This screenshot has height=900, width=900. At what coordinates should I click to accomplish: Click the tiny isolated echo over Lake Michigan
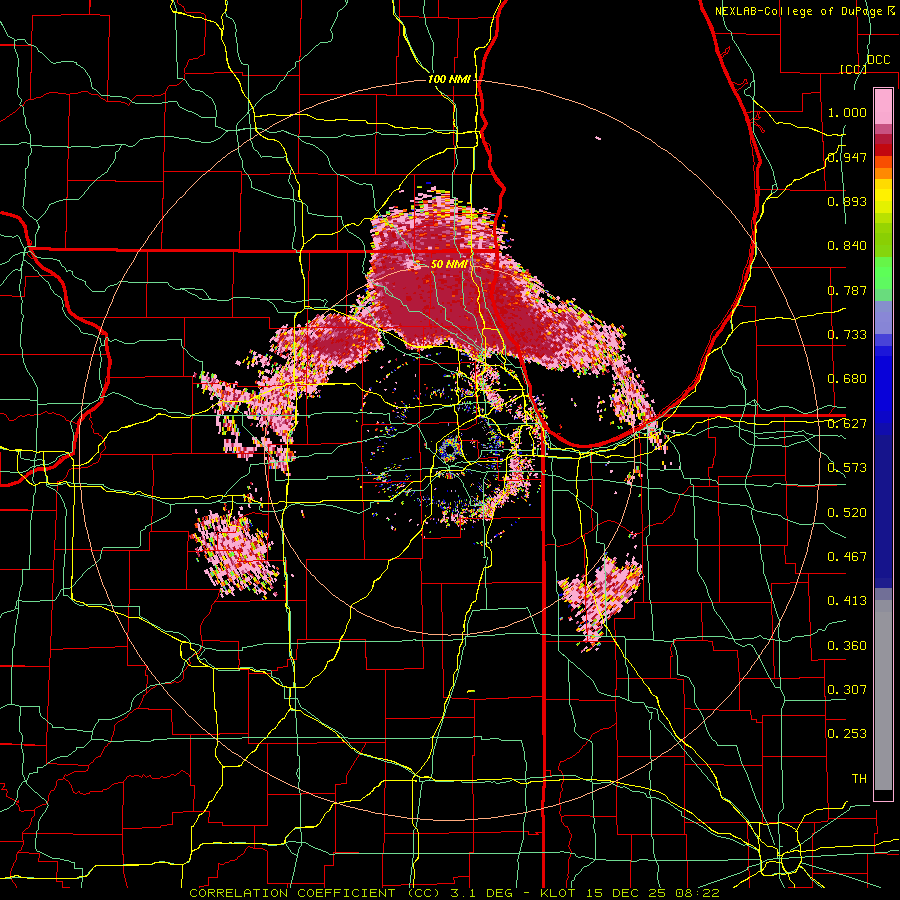[598, 138]
